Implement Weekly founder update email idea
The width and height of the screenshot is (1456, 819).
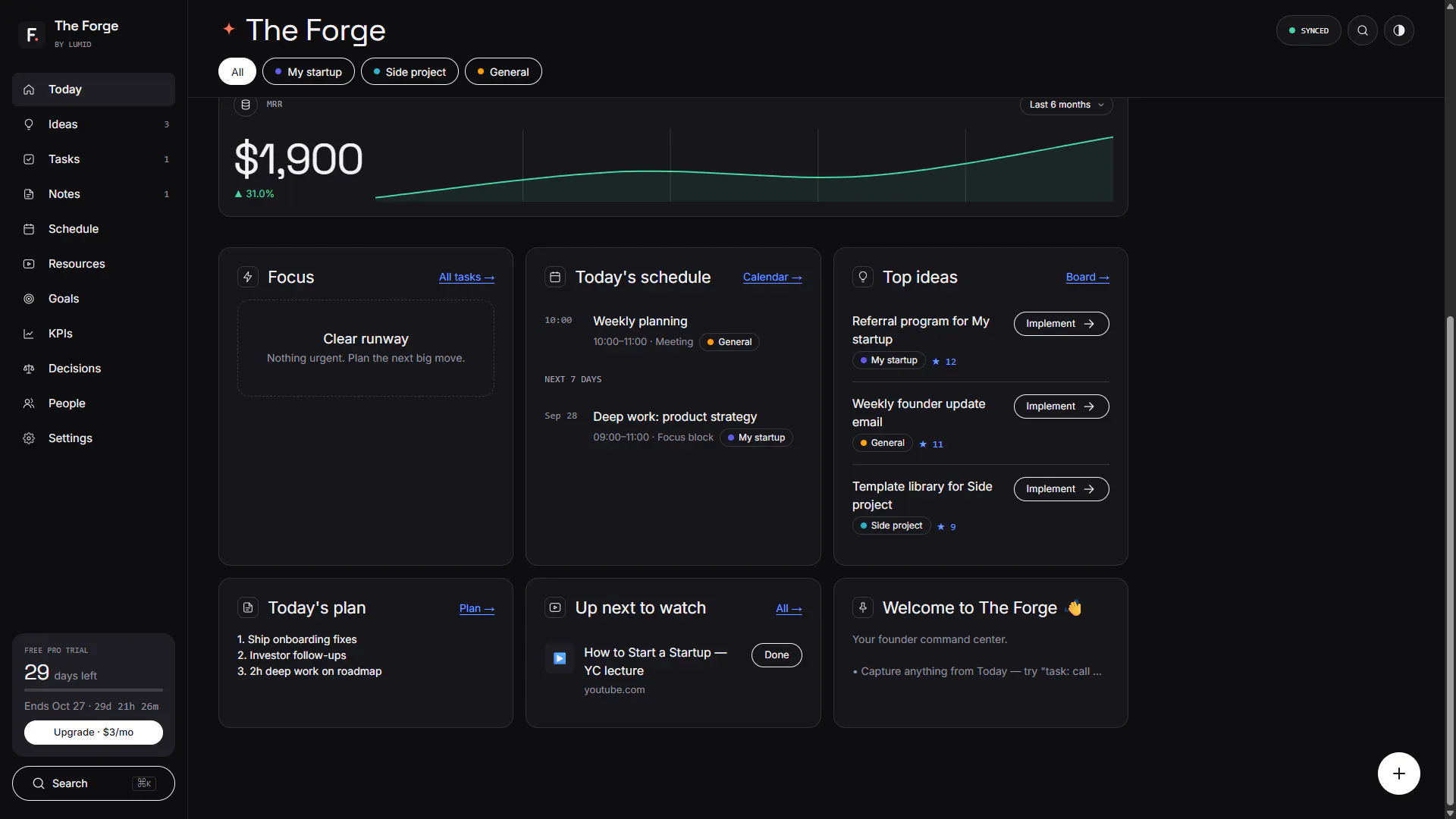[1061, 406]
